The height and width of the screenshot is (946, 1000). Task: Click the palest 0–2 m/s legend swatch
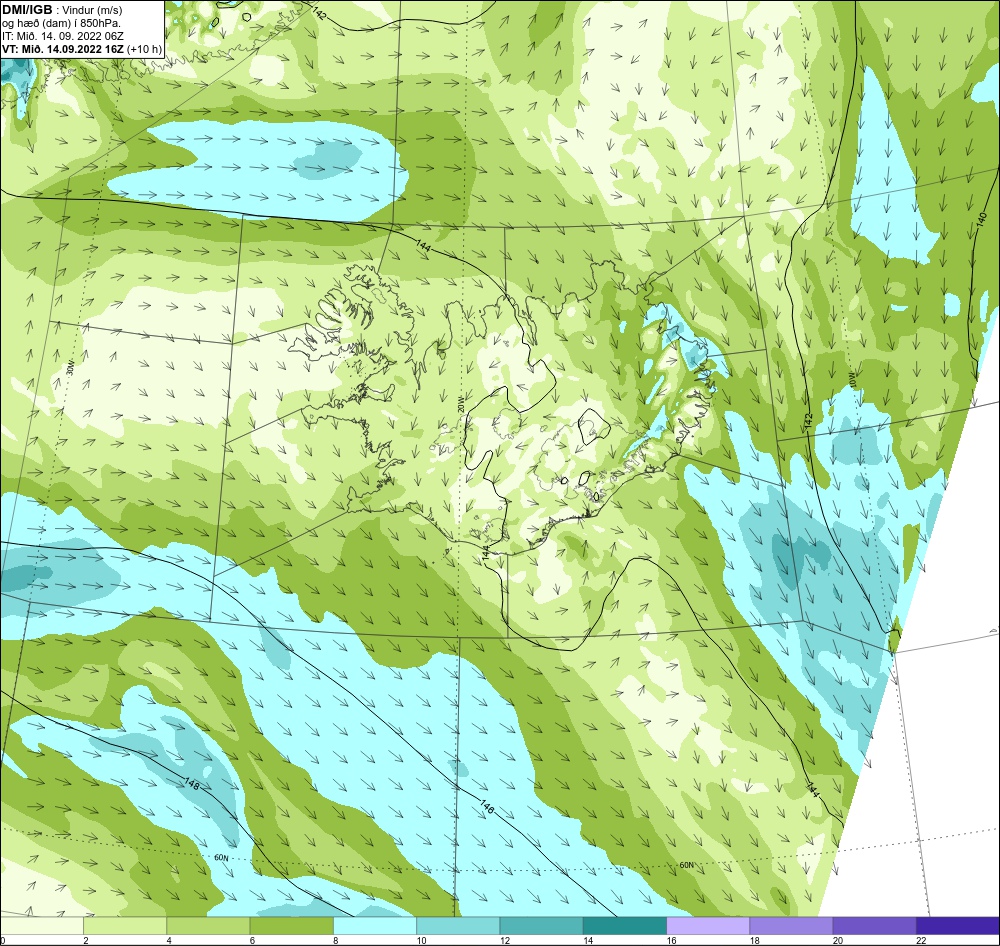coord(41,925)
